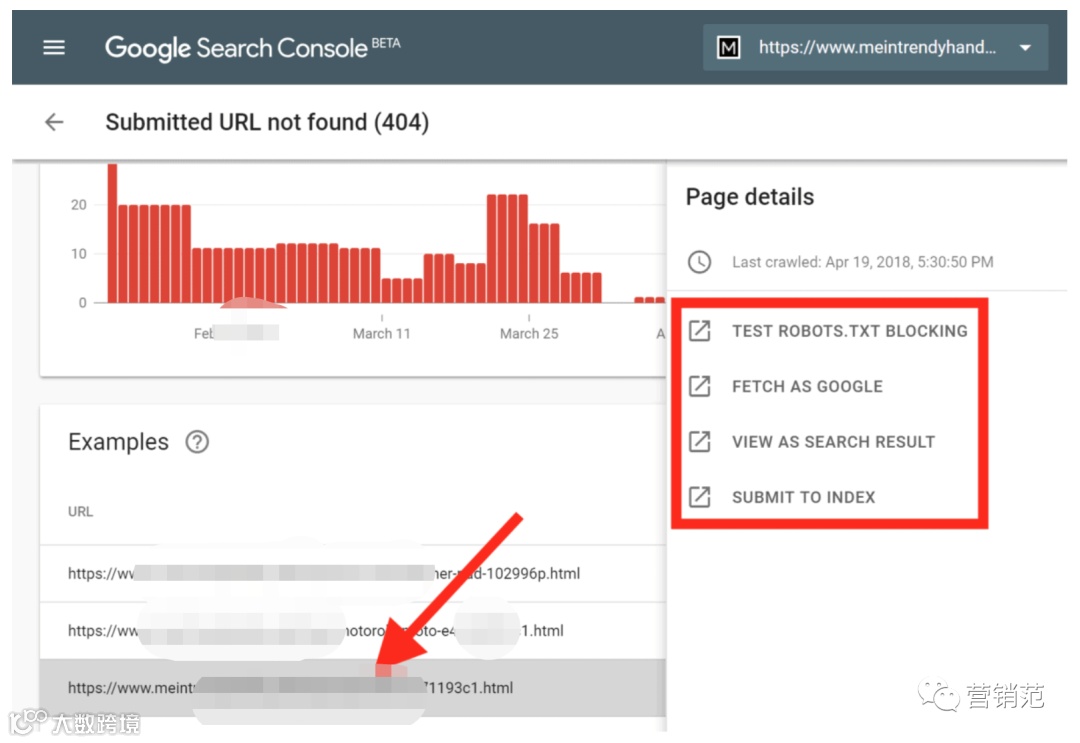Click the March 11 chart axis label

382,333
